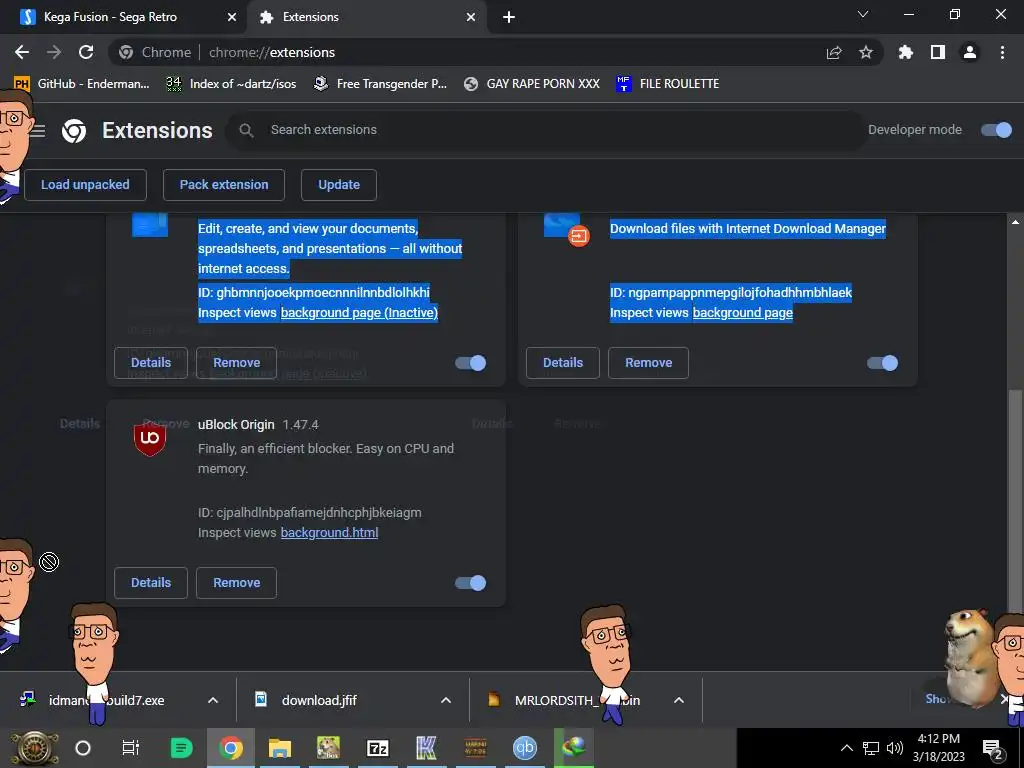The height and width of the screenshot is (768, 1024).
Task: Launch 7-Zip from the taskbar
Action: (x=377, y=748)
